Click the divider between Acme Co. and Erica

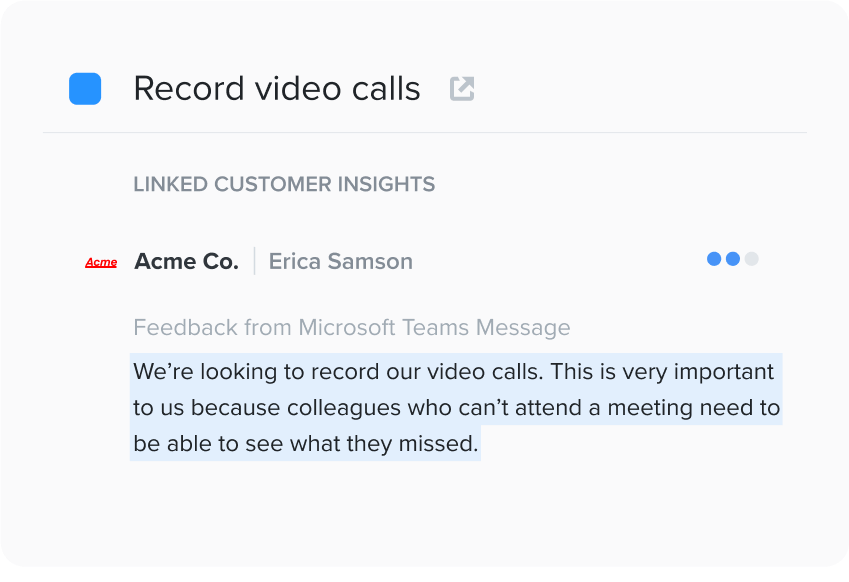point(254,261)
